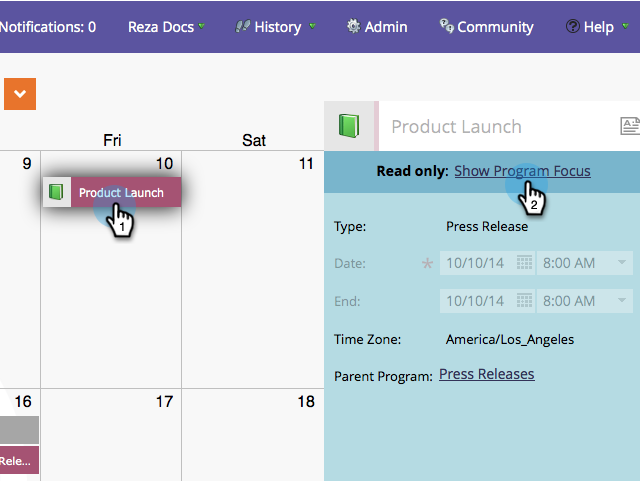The image size is (641, 481).
Task: Open the start Date calendar picker icon
Action: (x=524, y=263)
